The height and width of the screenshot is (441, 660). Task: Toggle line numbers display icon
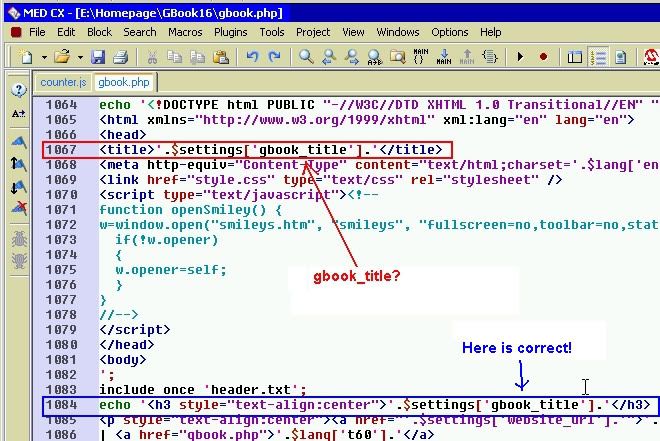[x=598, y=57]
